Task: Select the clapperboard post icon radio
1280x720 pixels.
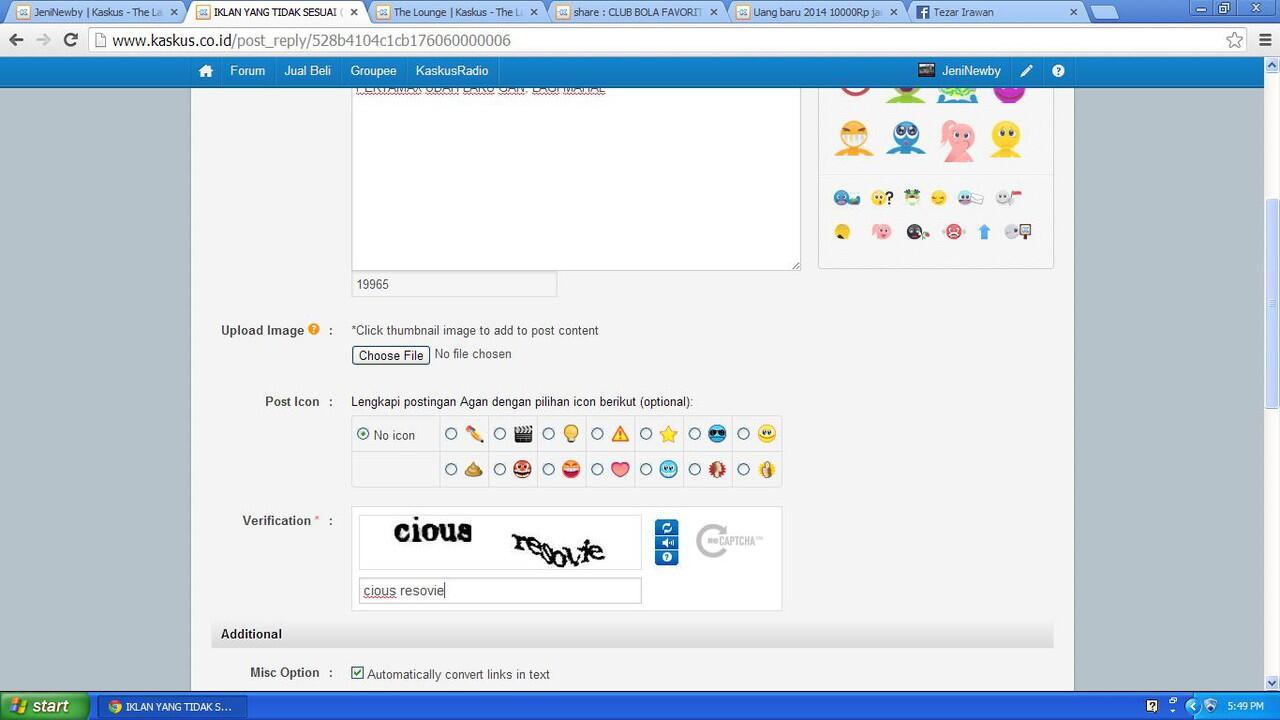Action: tap(500, 434)
